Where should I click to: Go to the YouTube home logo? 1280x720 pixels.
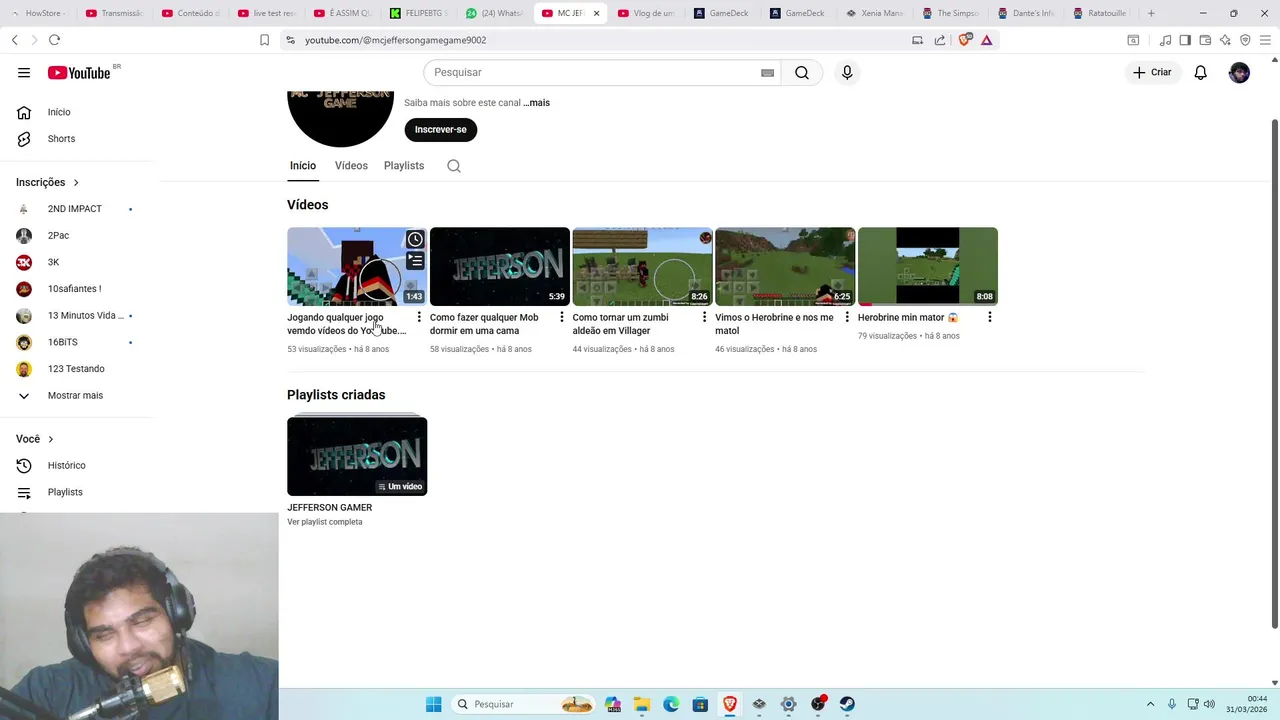point(78,73)
